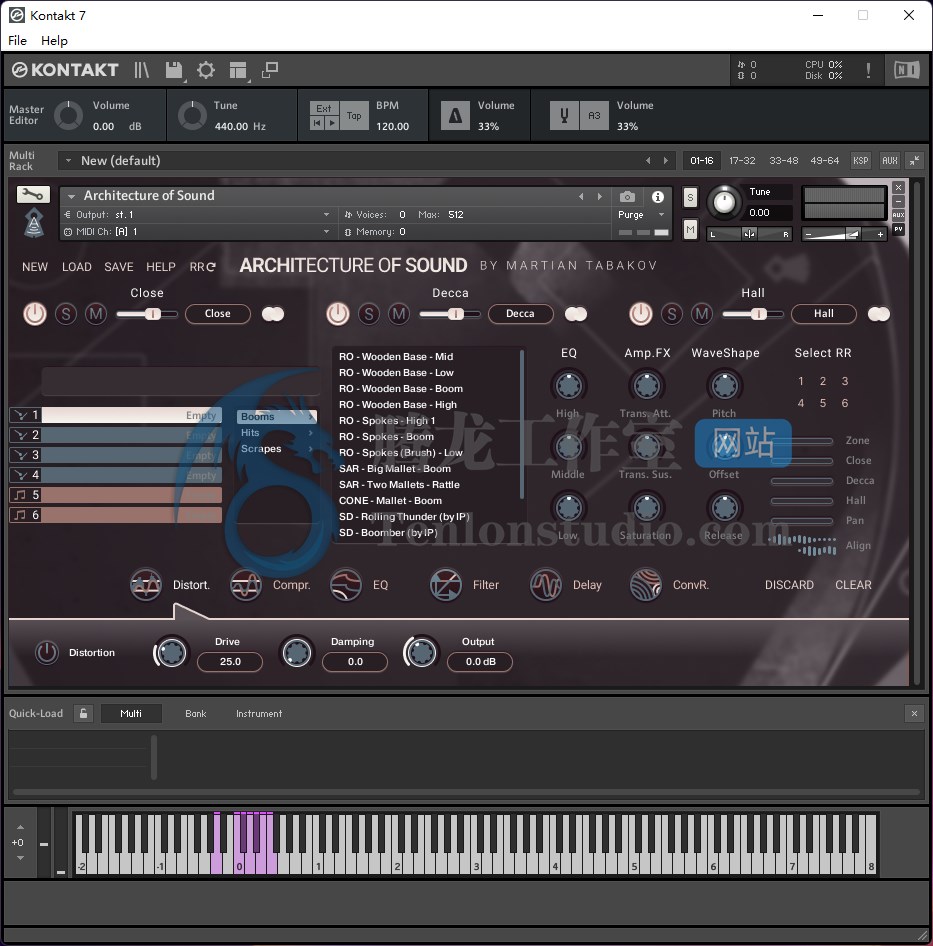
Task: Click the Quick-Load lock icon
Action: click(x=83, y=713)
